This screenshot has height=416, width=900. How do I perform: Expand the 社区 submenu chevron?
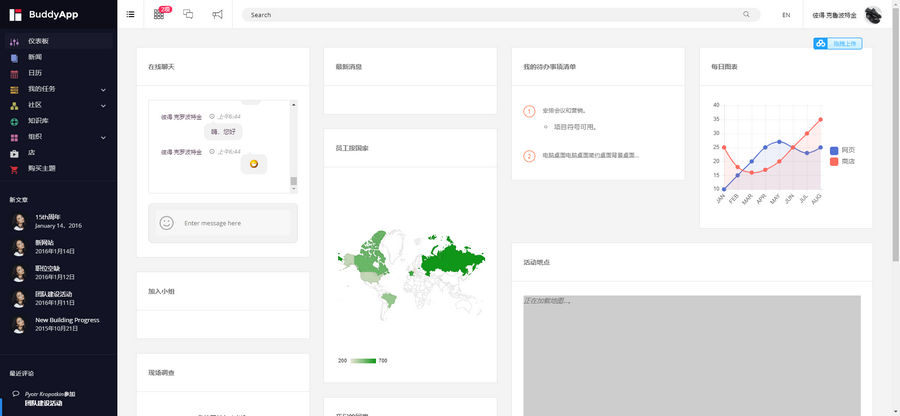(103, 106)
